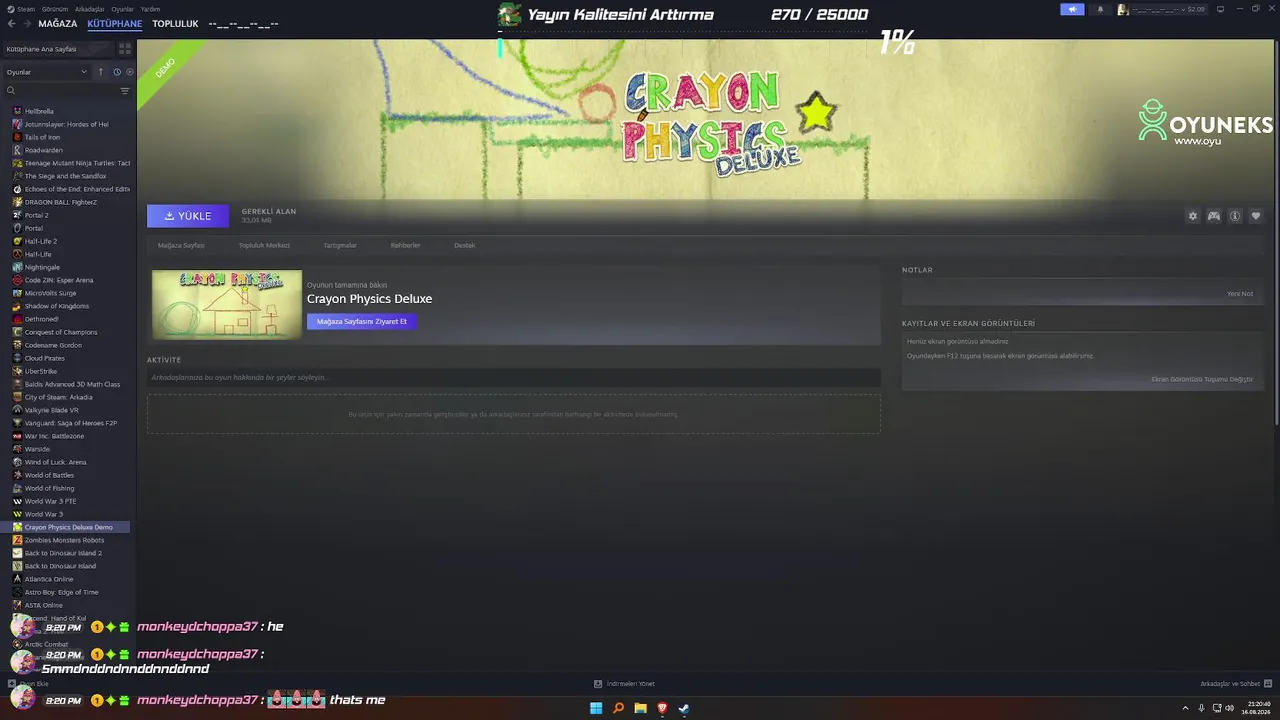Viewport: 1280px width, 720px height.
Task: Select the Hellbrella game icon row
Action: click(65, 111)
